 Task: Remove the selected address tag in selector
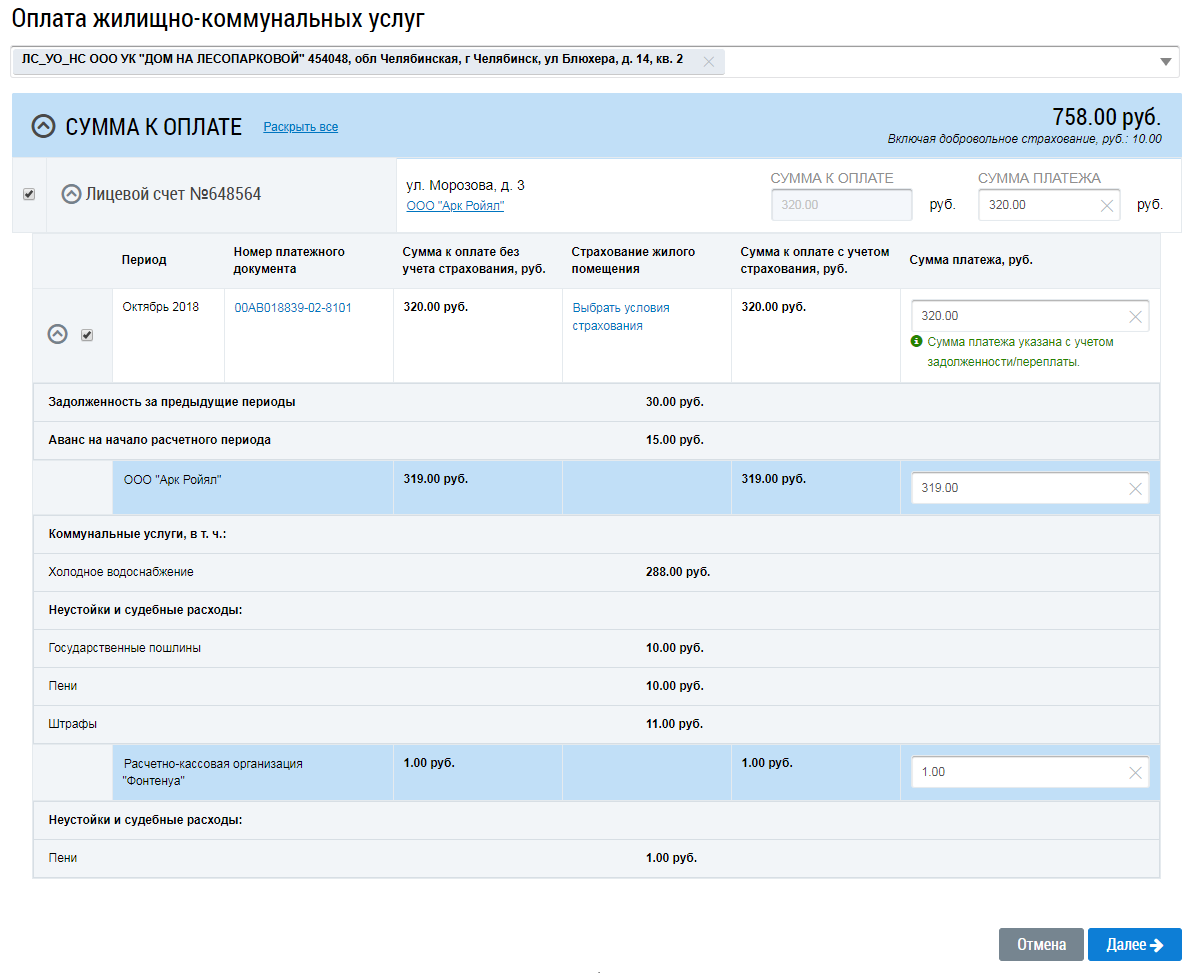point(708,61)
